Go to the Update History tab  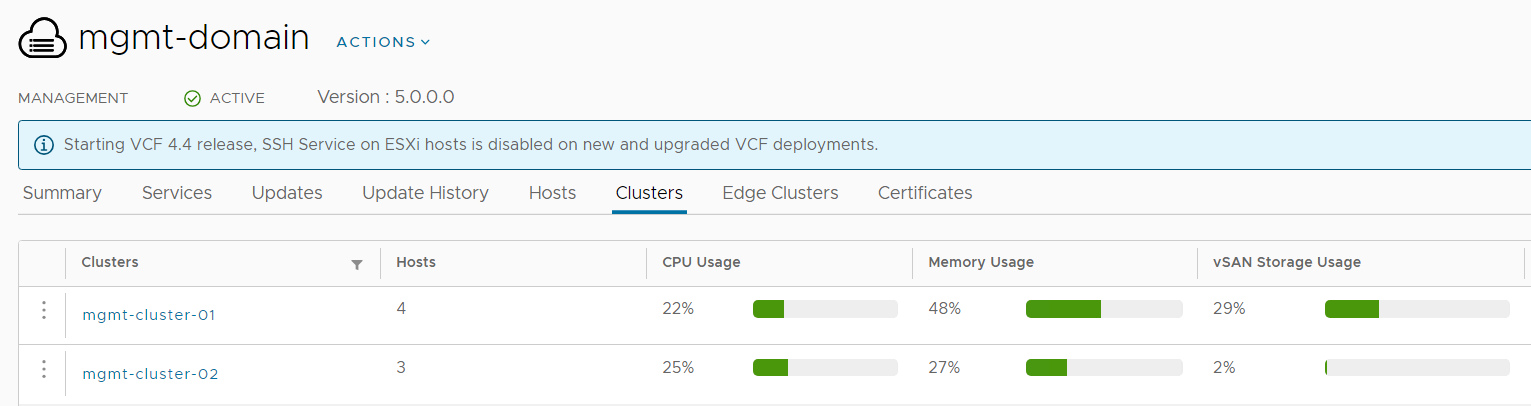425,193
